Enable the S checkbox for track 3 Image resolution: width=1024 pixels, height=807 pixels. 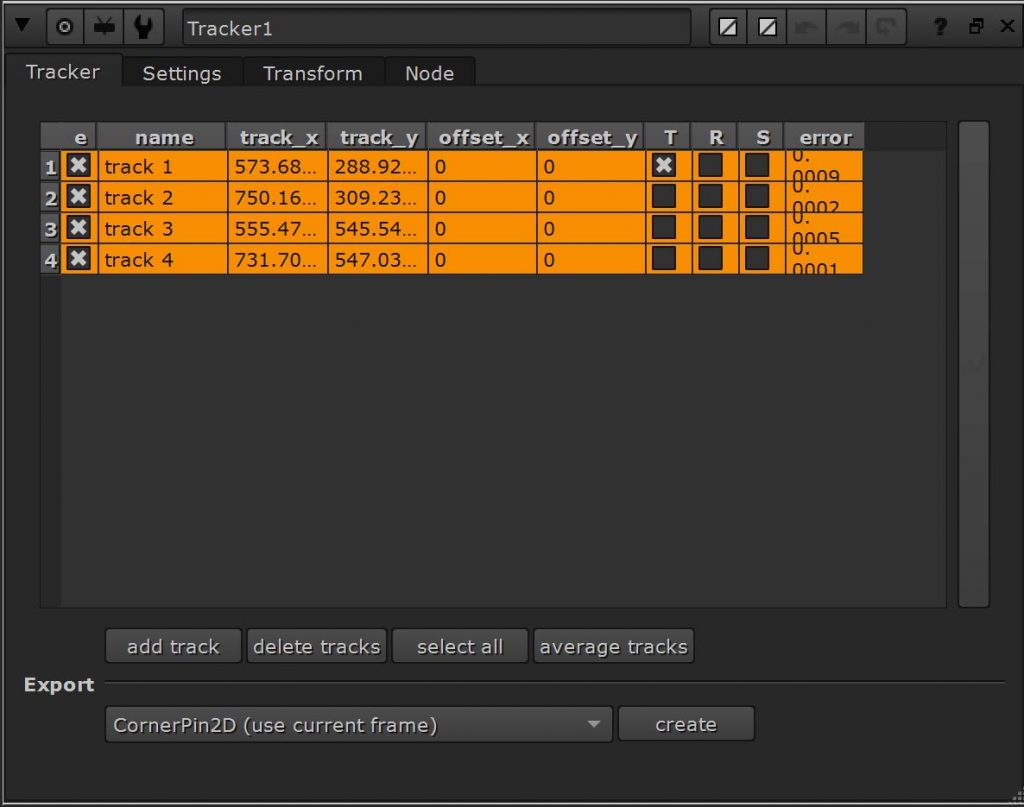759,228
